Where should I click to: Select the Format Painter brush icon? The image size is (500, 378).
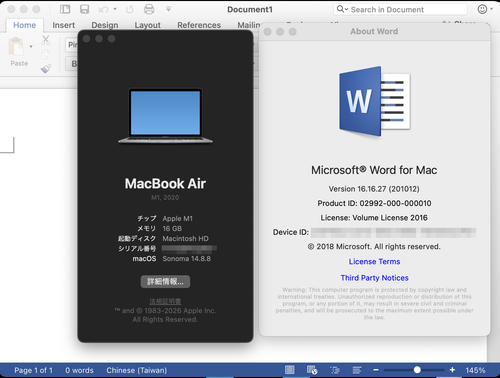coord(46,68)
